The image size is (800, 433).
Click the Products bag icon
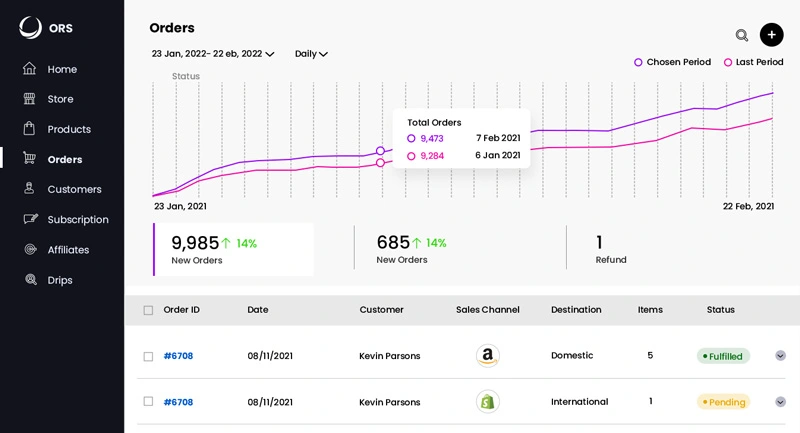[x=30, y=129]
